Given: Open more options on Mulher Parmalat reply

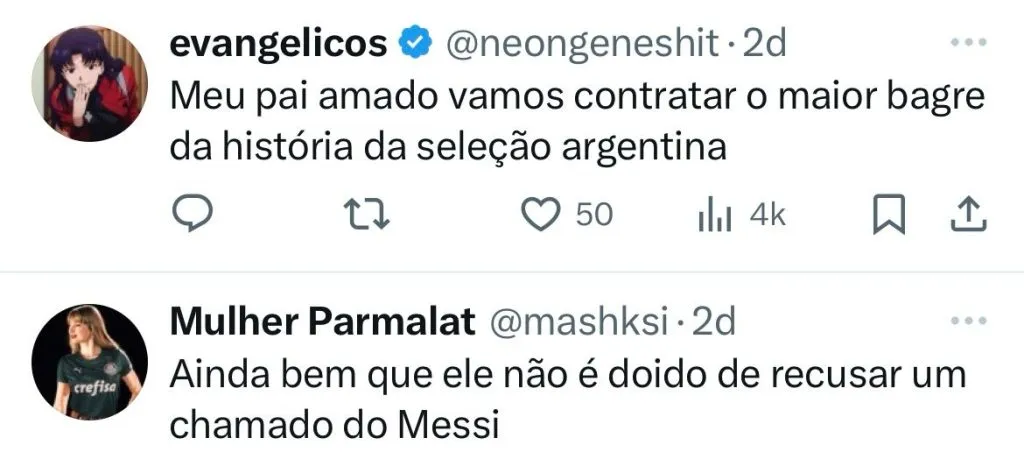Looking at the screenshot, I should pyautogui.click(x=967, y=321).
